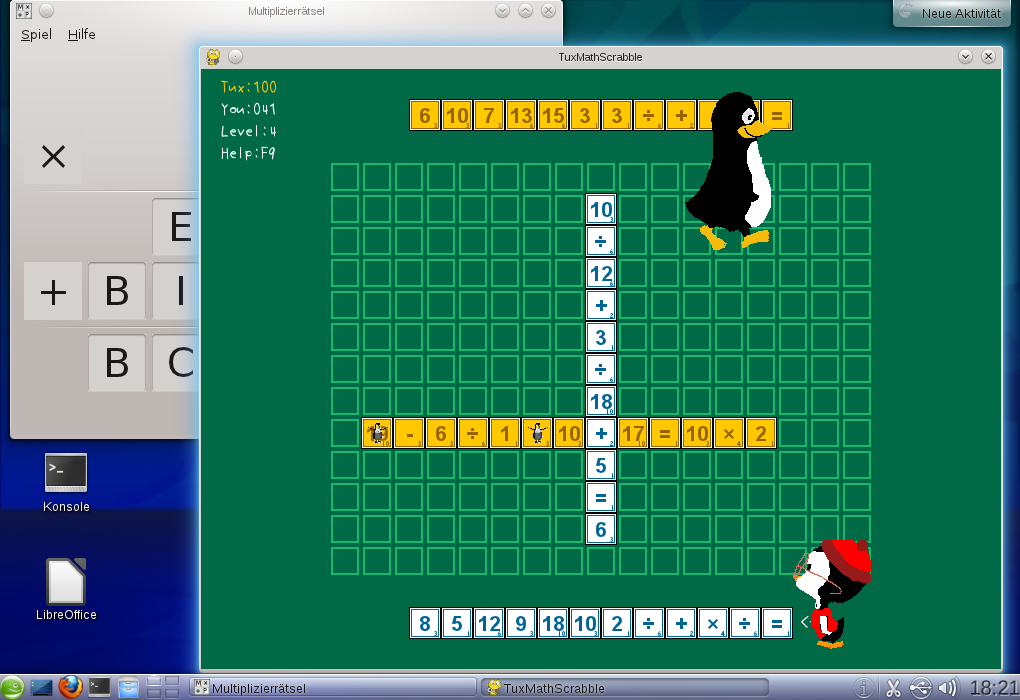The width and height of the screenshot is (1020, 700).
Task: Click the Level:4 text
Action: (248, 131)
